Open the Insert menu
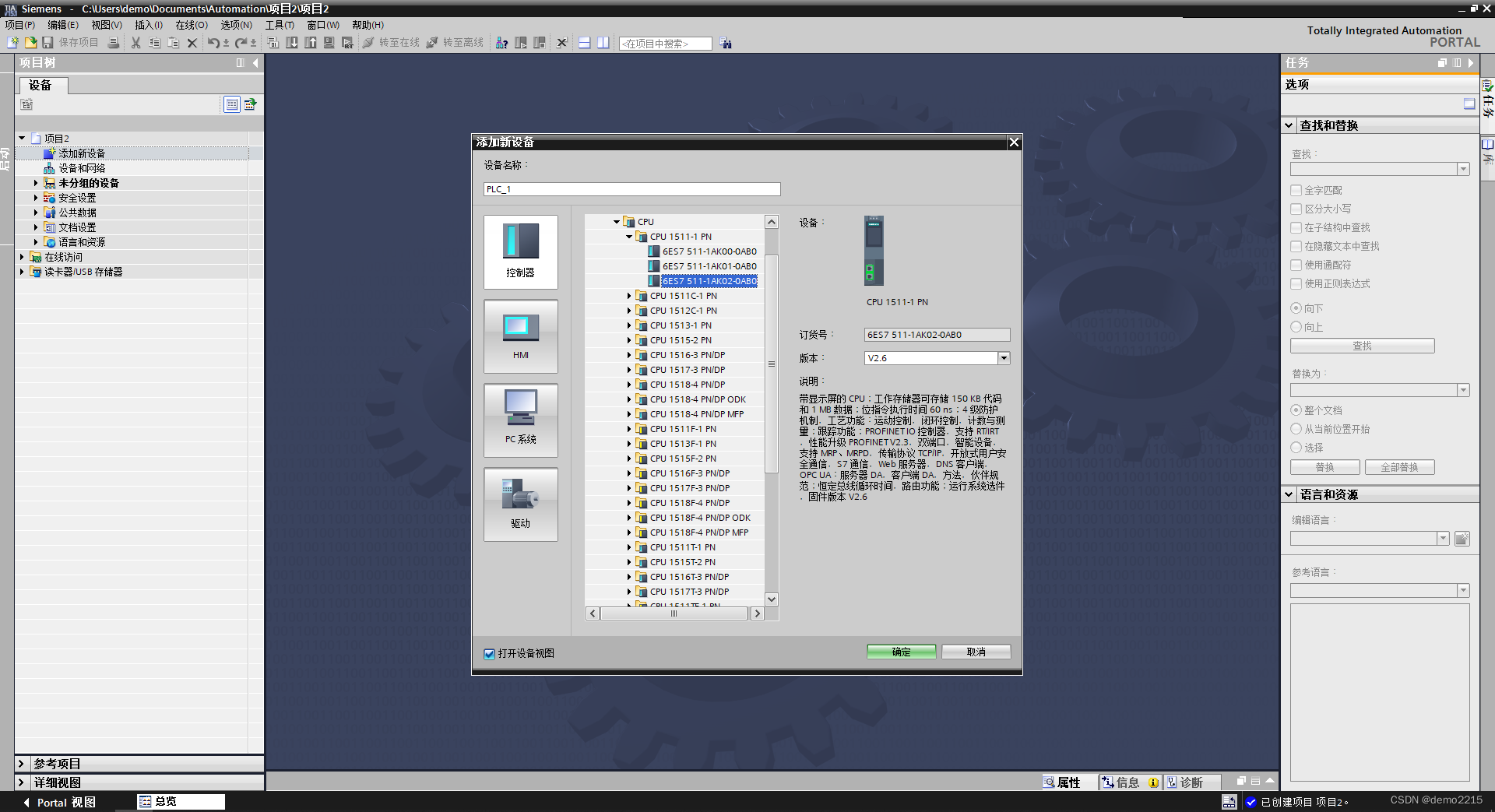Image resolution: width=1495 pixels, height=812 pixels. point(149,25)
